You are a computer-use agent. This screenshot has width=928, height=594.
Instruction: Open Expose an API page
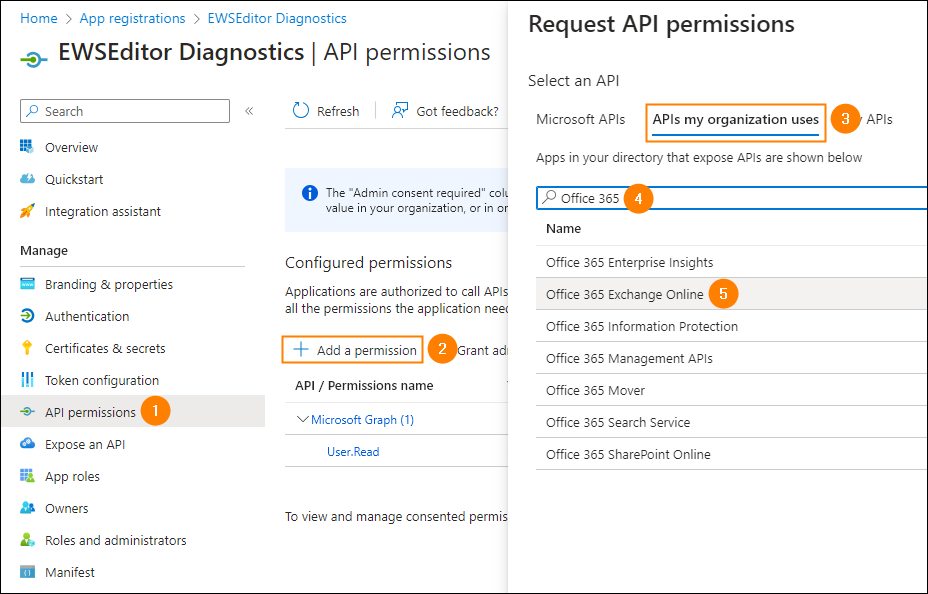(x=85, y=444)
